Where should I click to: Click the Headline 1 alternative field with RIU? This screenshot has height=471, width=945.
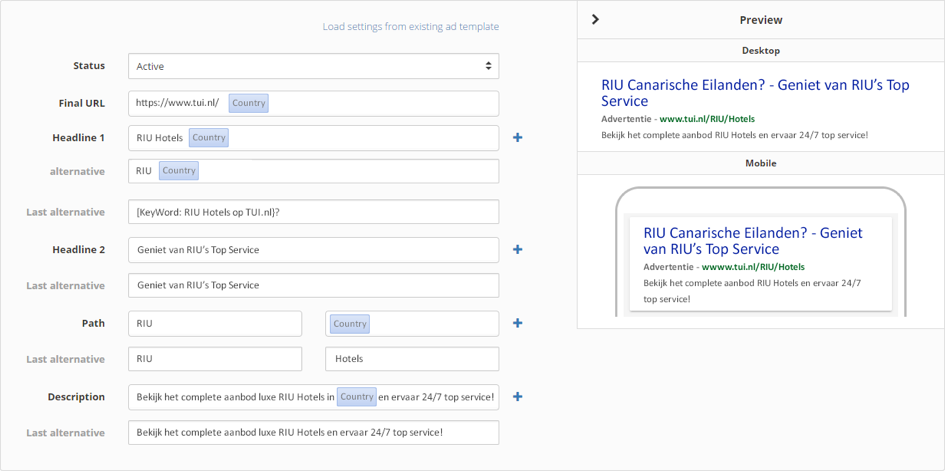(x=313, y=171)
